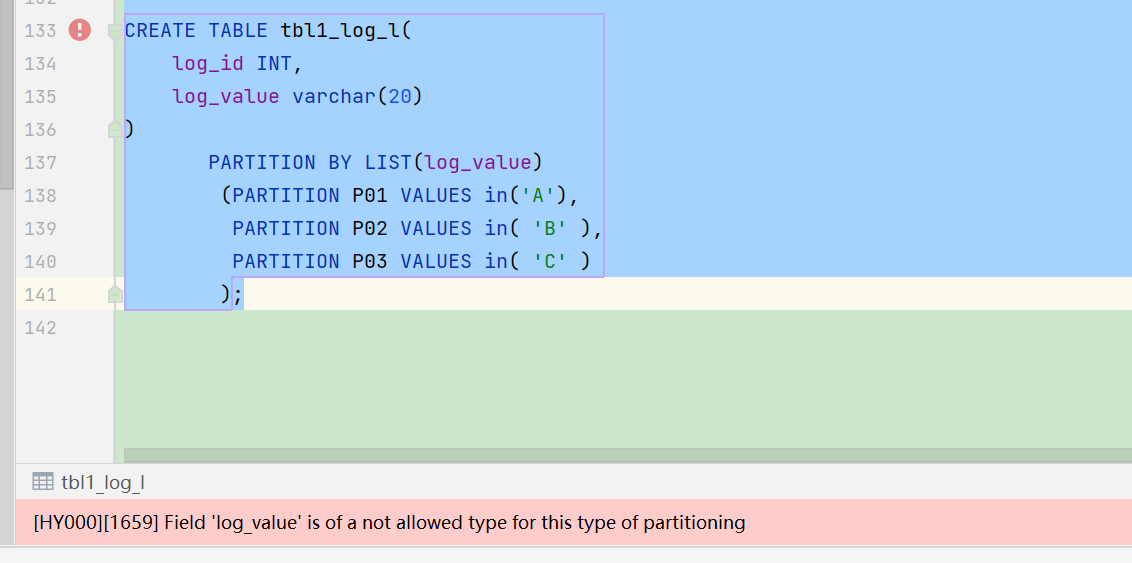Click the number 20 in varchar length
The width and height of the screenshot is (1132, 563).
[400, 97]
